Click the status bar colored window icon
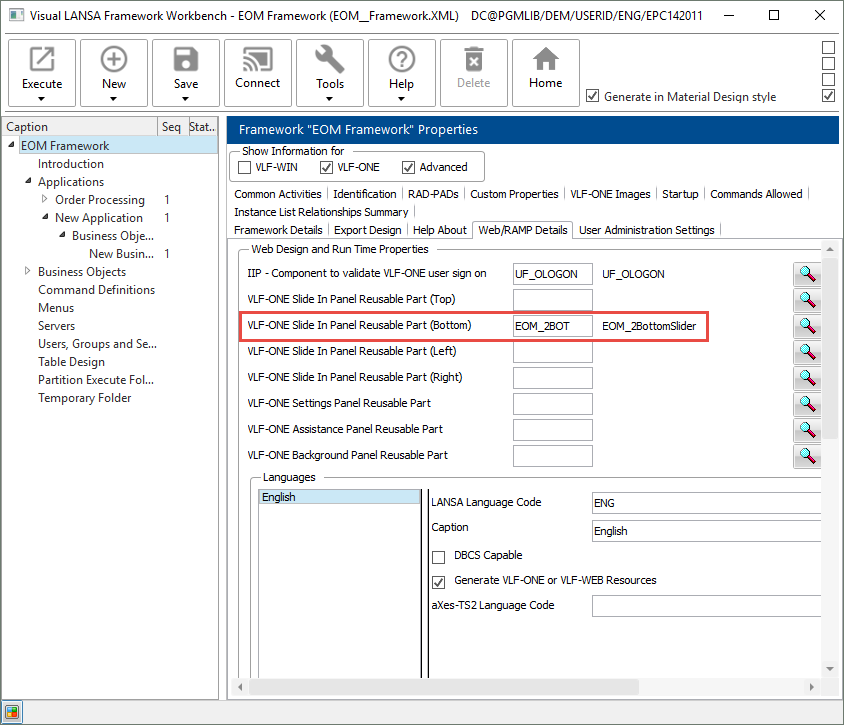844x725 pixels. (x=12, y=713)
